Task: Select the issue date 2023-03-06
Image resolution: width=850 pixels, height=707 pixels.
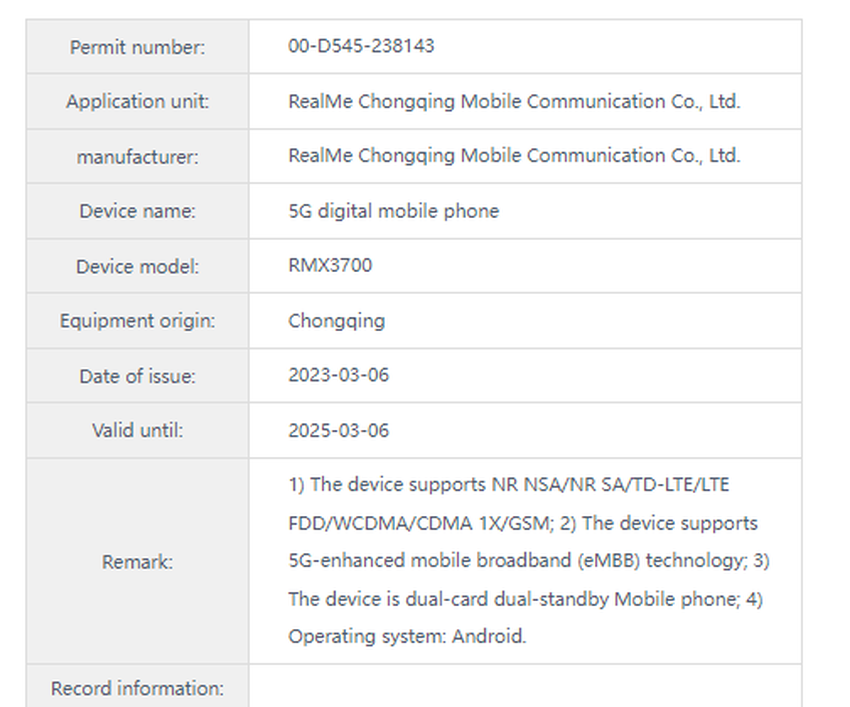Action: [x=338, y=376]
